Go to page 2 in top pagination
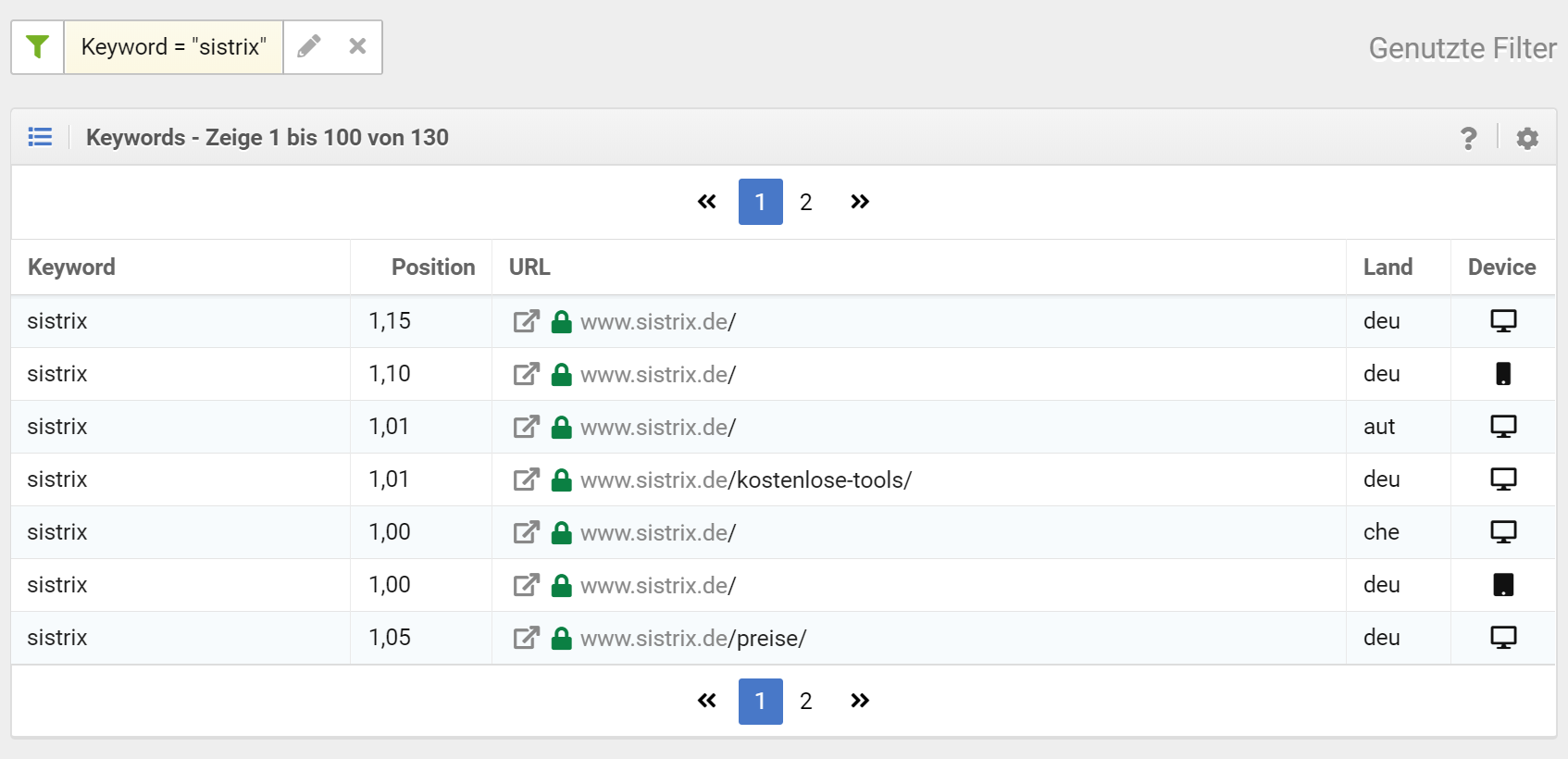This screenshot has height=759, width=1568. pyautogui.click(x=805, y=202)
